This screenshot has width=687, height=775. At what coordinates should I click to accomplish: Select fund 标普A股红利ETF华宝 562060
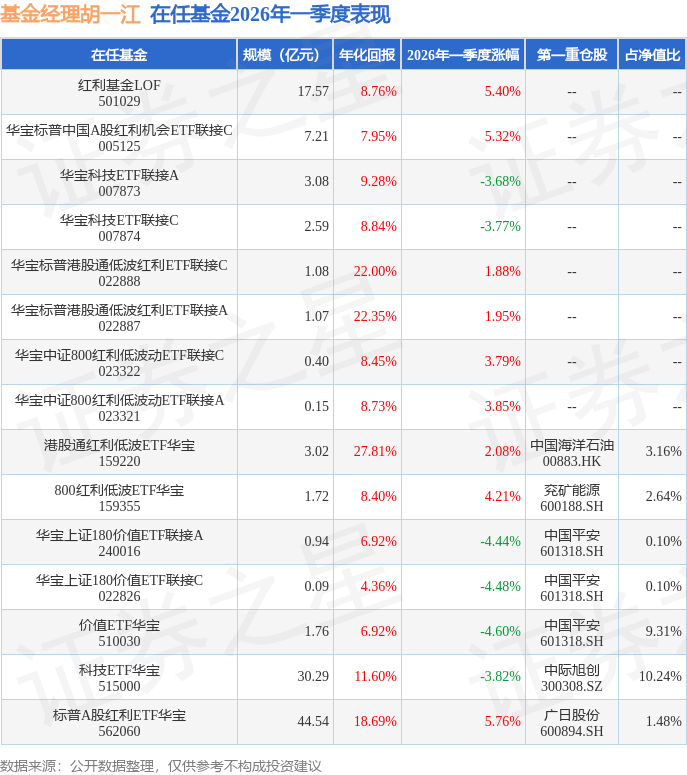click(x=119, y=722)
